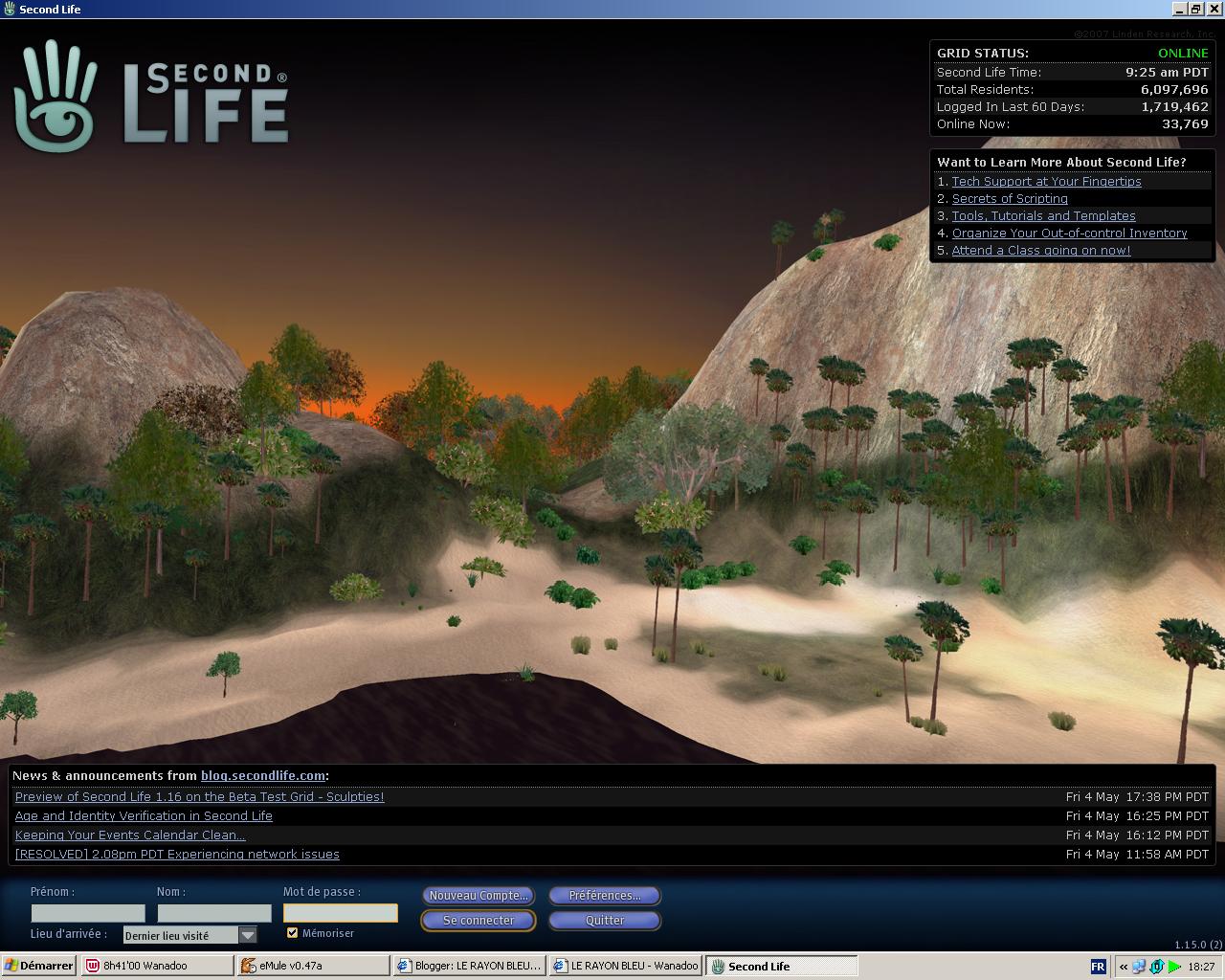Click the blue sync tray icon
This screenshot has height=980, width=1225.
(1157, 967)
